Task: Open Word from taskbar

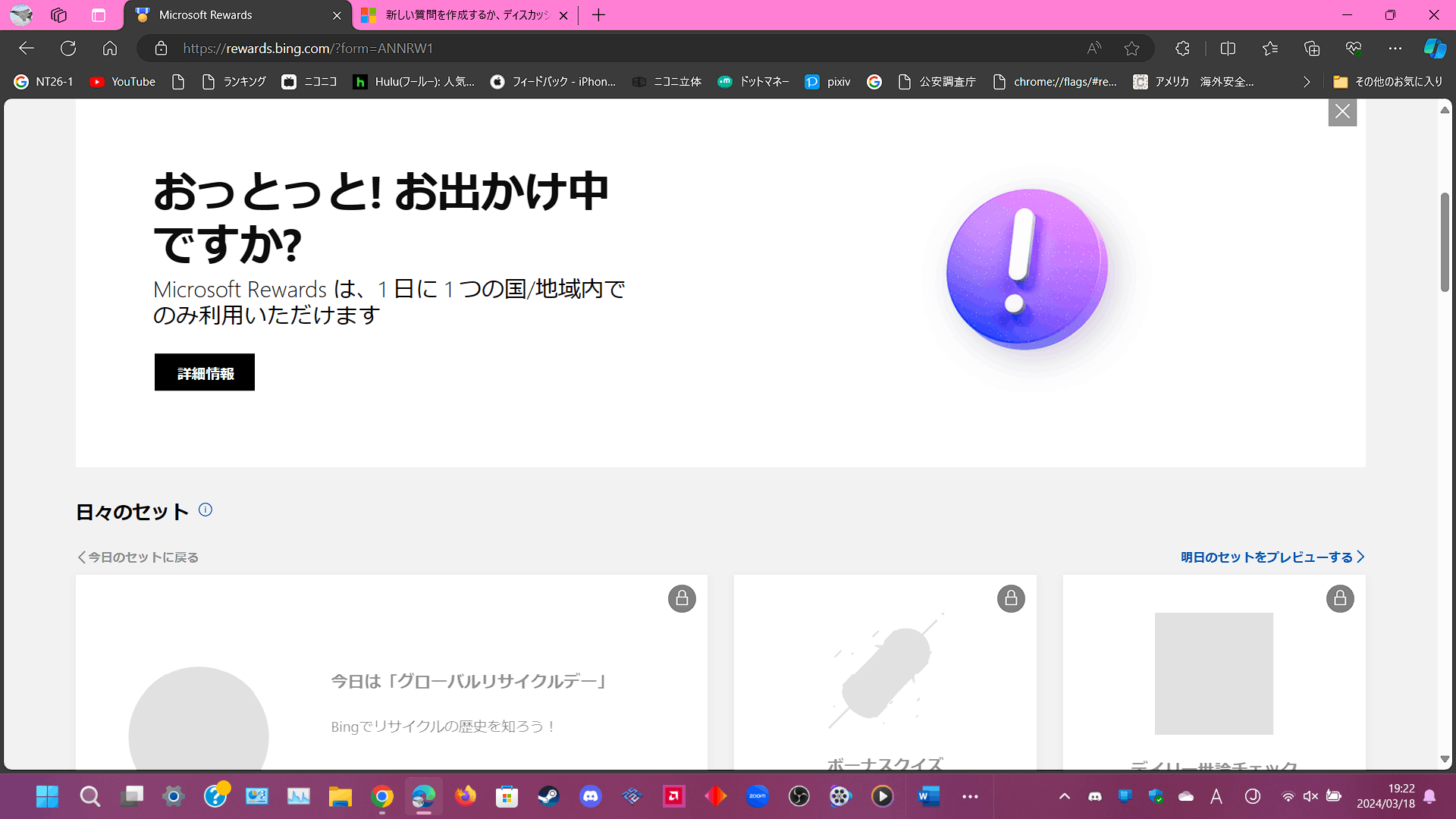Action: pos(927,796)
